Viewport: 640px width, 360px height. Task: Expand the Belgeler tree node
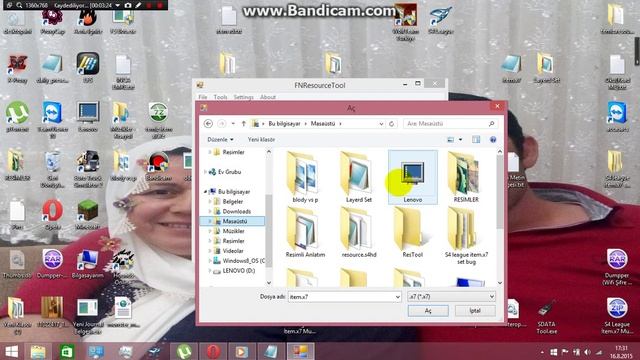(x=210, y=201)
